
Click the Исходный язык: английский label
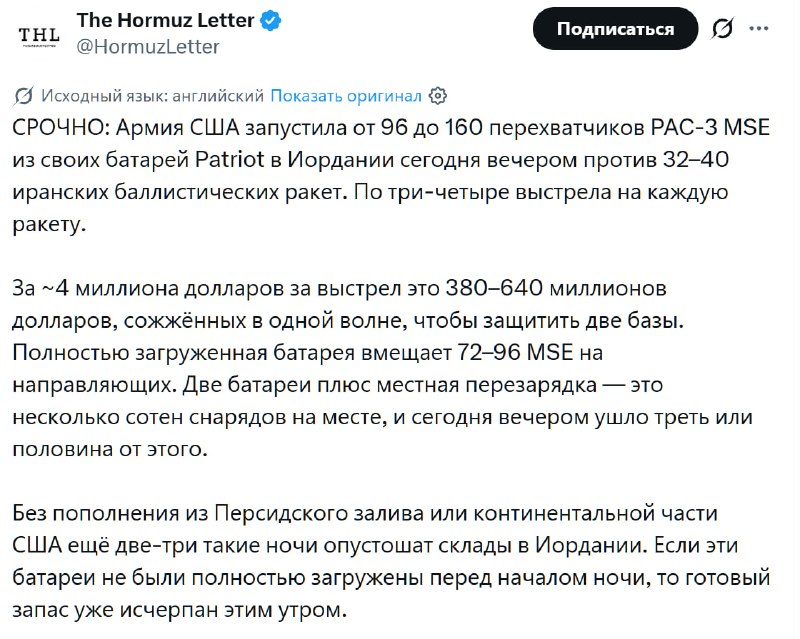tap(153, 95)
